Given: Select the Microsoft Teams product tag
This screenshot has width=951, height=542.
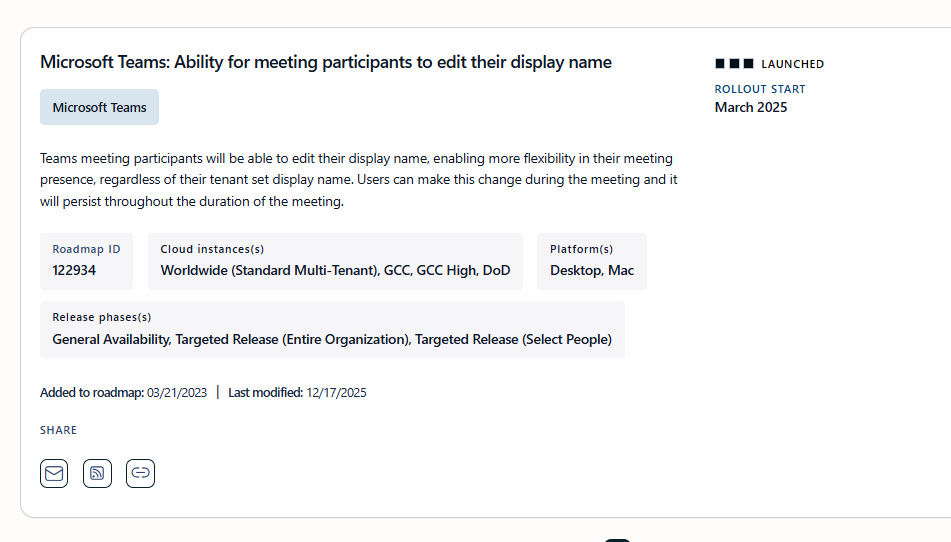Looking at the screenshot, I should point(99,107).
